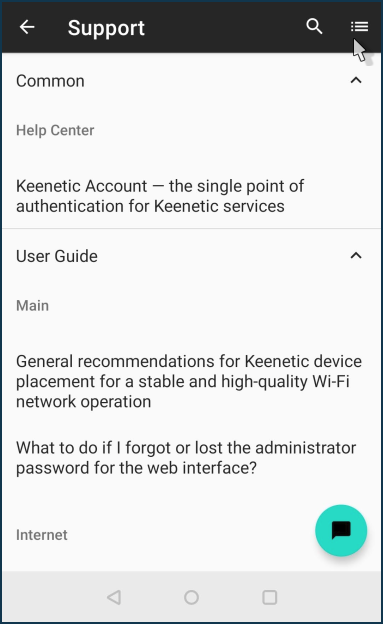The width and height of the screenshot is (383, 624).
Task: Click text 'password for the web interface?'
Action: pyautogui.click(x=136, y=468)
